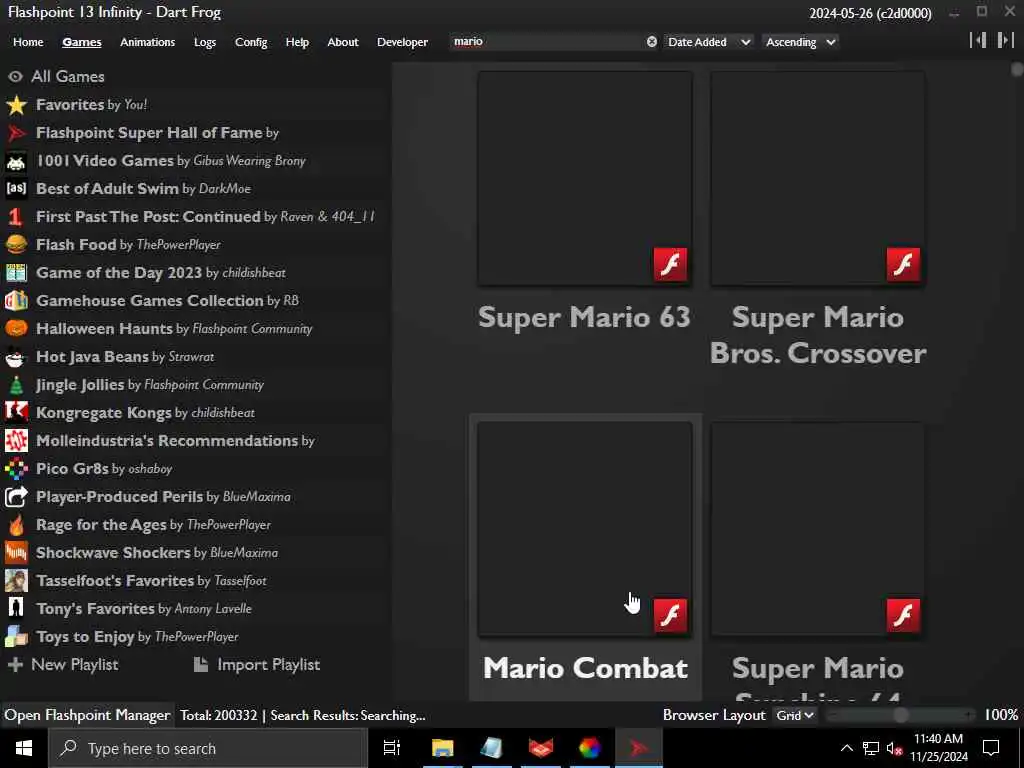
Task: Click the Player-Produced Perils share icon
Action: (x=16, y=496)
